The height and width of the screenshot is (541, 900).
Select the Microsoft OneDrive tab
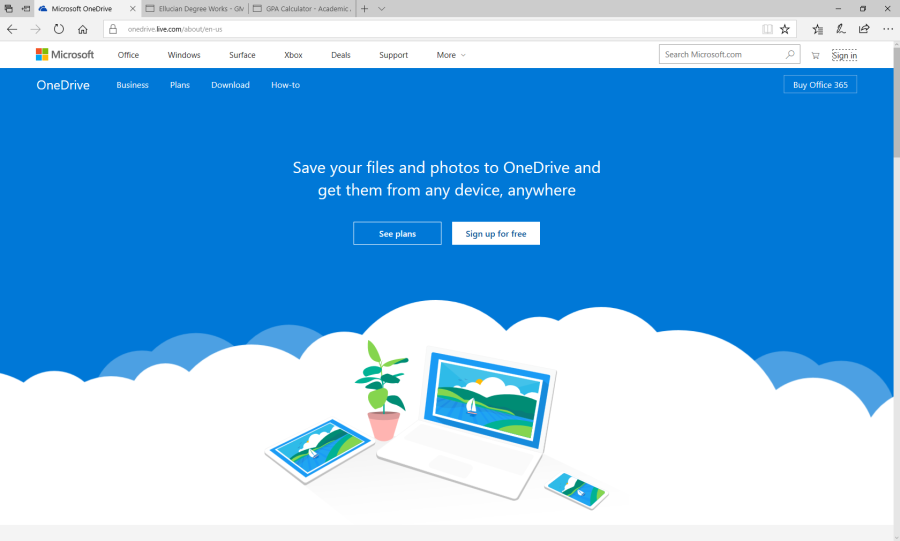click(86, 9)
